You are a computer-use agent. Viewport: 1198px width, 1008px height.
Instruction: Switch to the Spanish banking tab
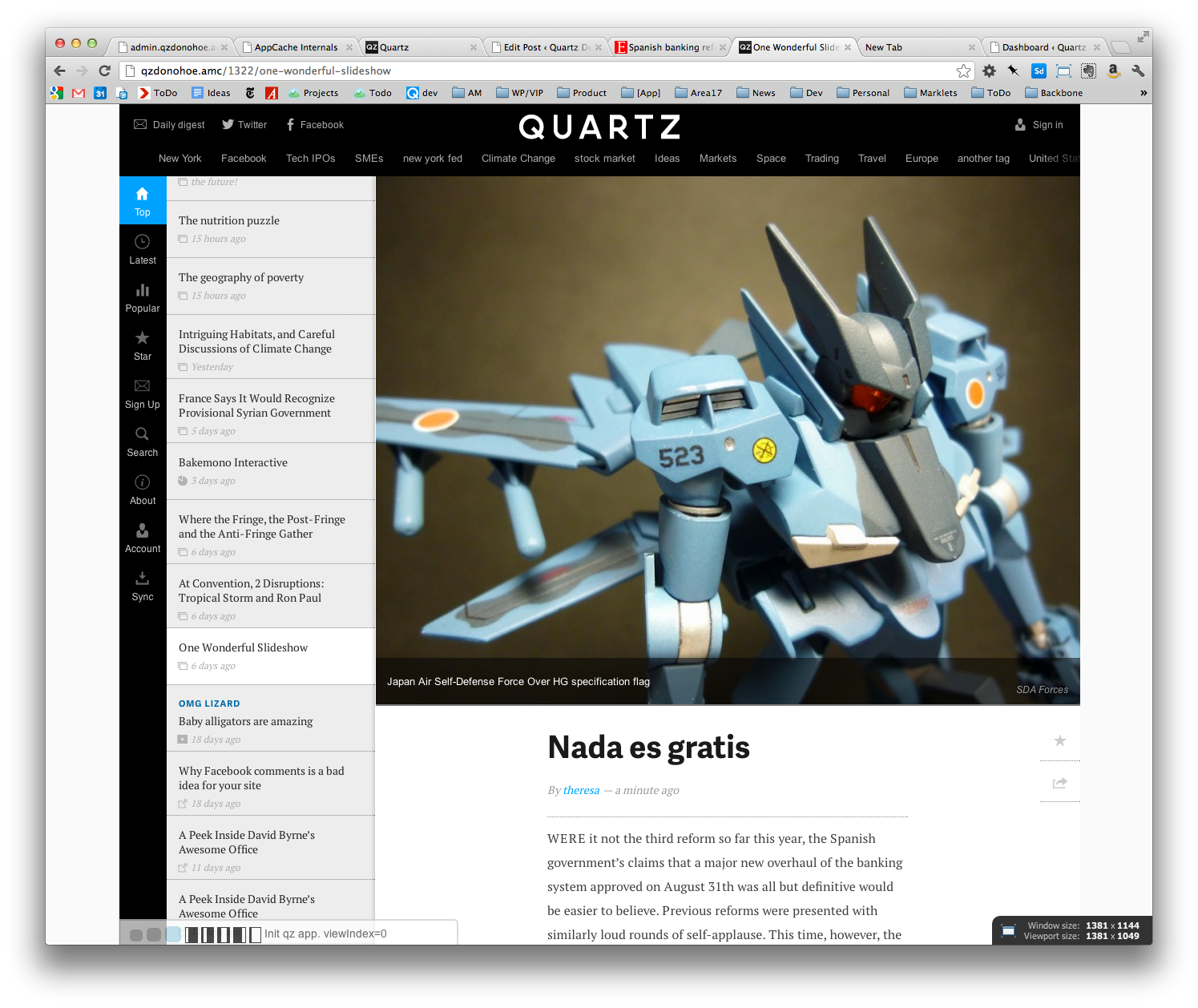(670, 47)
